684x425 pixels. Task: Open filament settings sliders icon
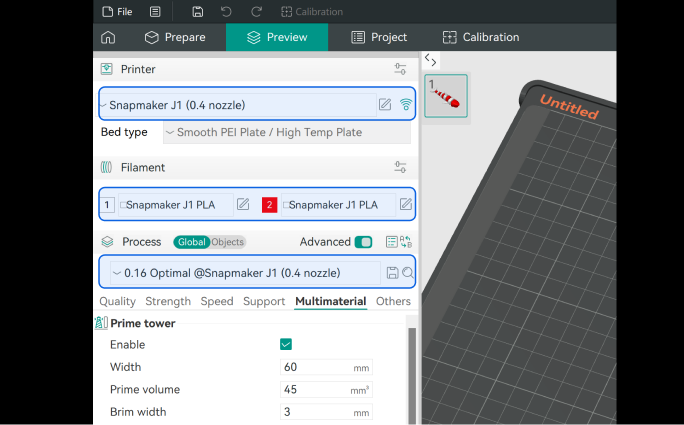click(400, 167)
